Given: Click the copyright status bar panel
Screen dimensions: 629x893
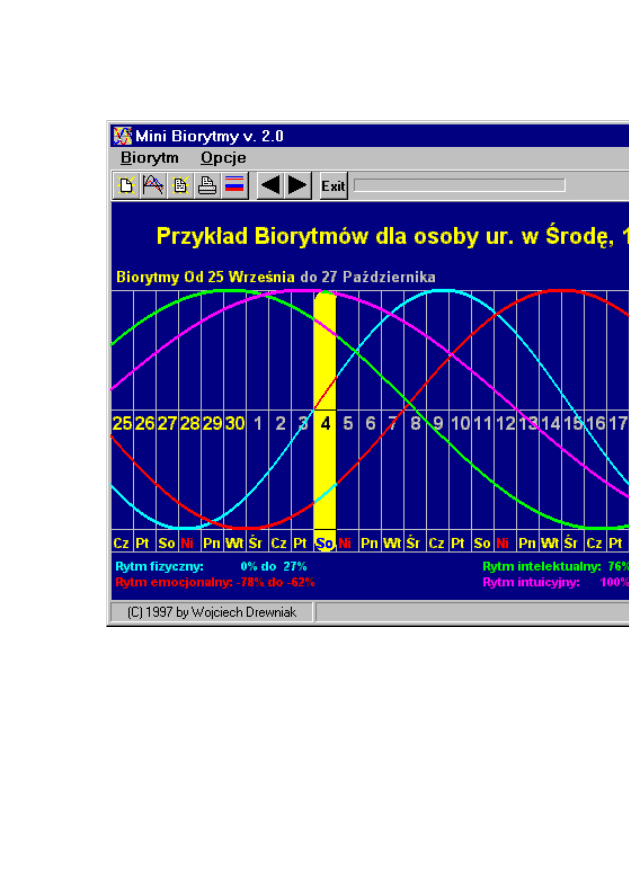Looking at the screenshot, I should coord(212,611).
